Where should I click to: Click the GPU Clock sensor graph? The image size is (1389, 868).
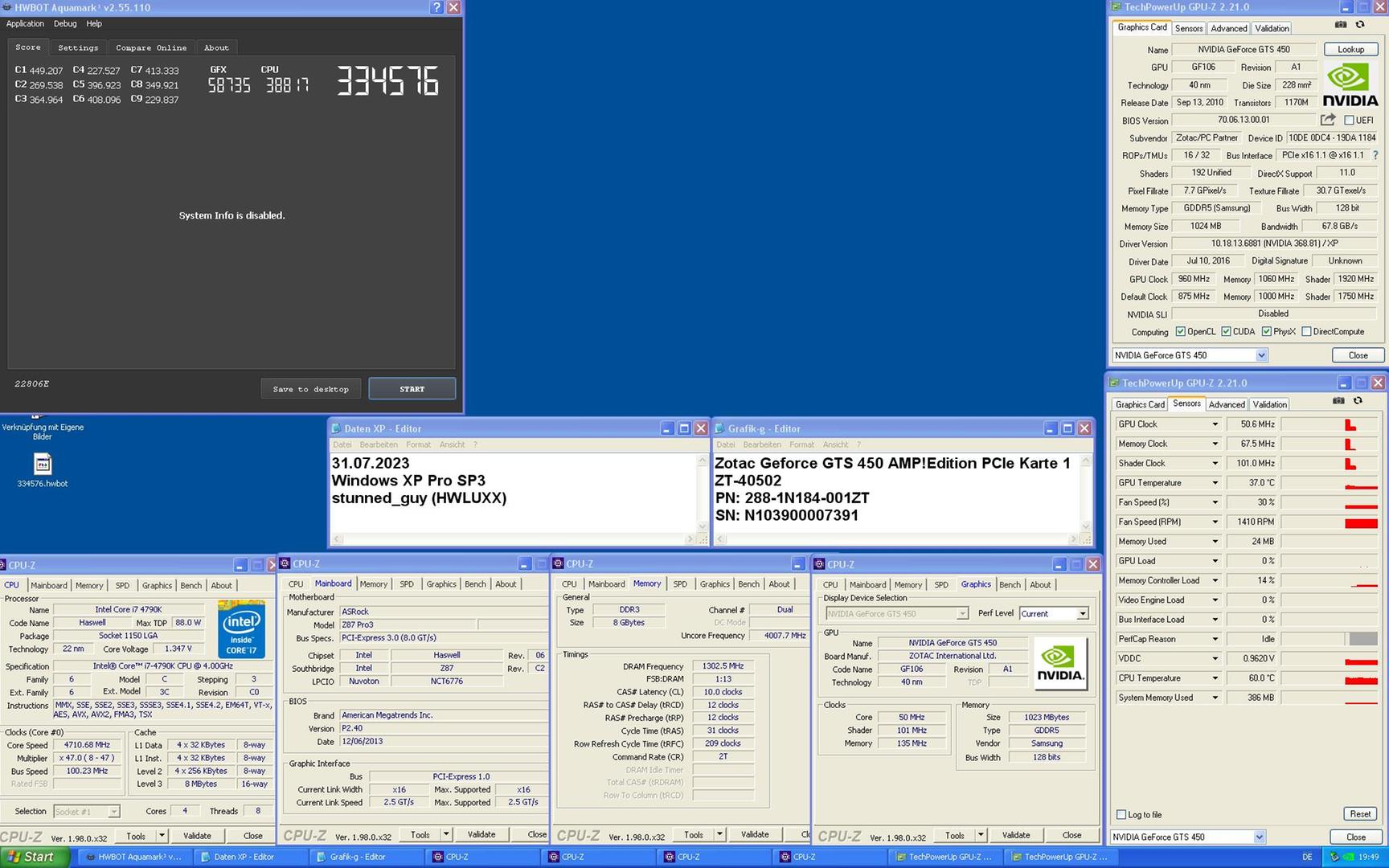click(x=1330, y=424)
